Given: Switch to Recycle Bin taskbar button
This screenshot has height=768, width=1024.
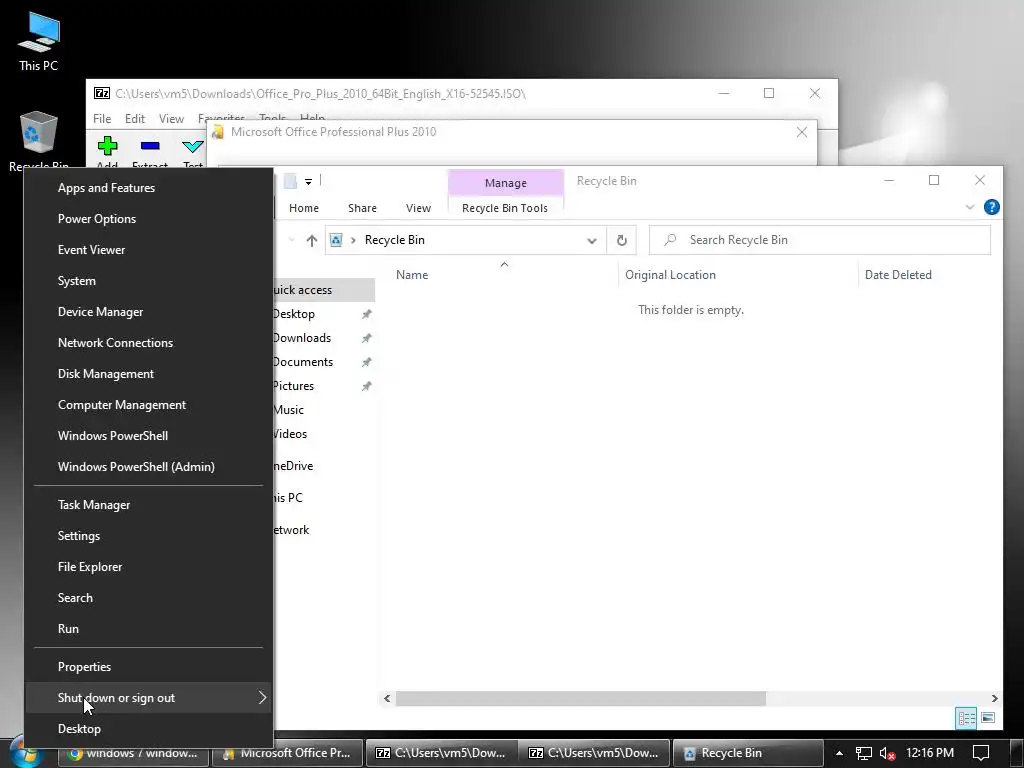Looking at the screenshot, I should (x=747, y=753).
